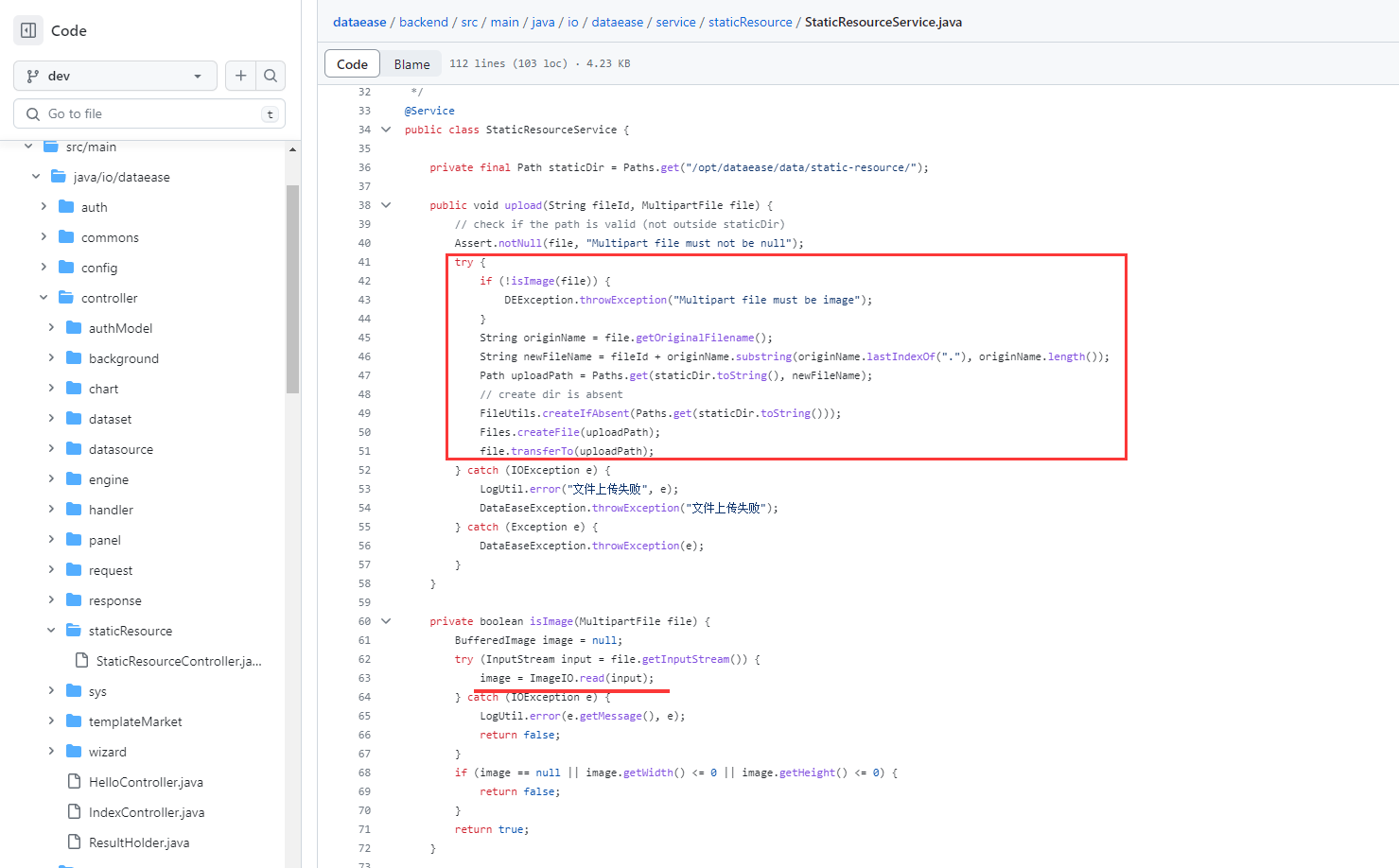Collapse the upload method fold arrow

[386, 205]
